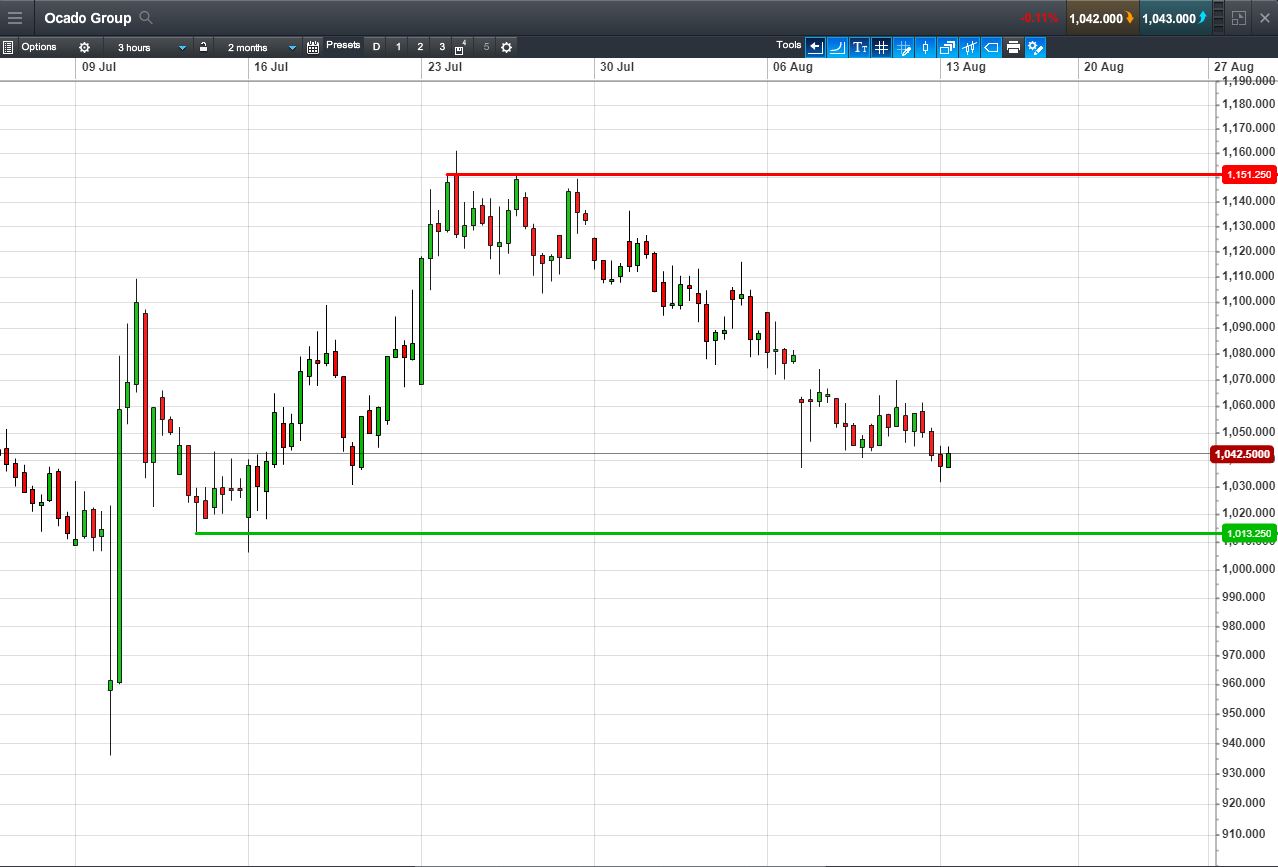Print the chart
This screenshot has width=1278, height=867.
tap(1013, 47)
